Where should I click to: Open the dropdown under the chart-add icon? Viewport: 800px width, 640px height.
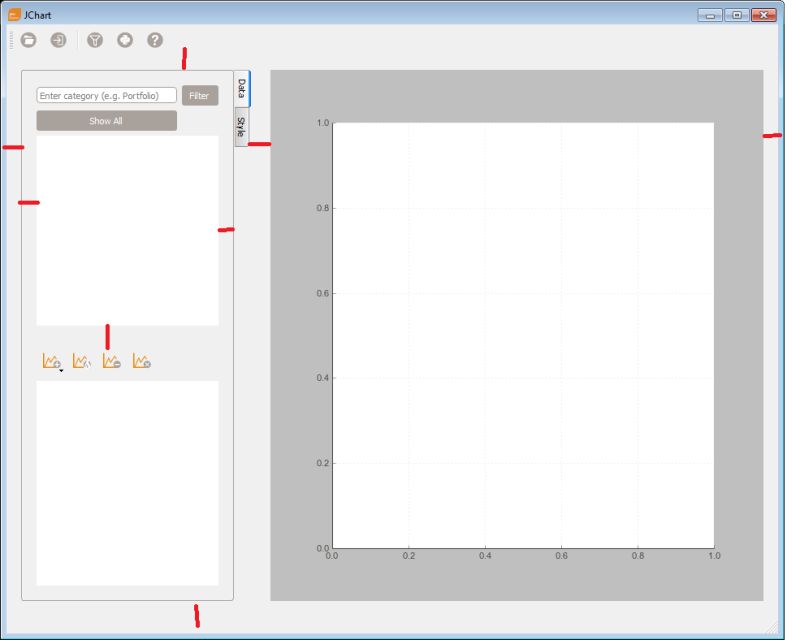[61, 369]
